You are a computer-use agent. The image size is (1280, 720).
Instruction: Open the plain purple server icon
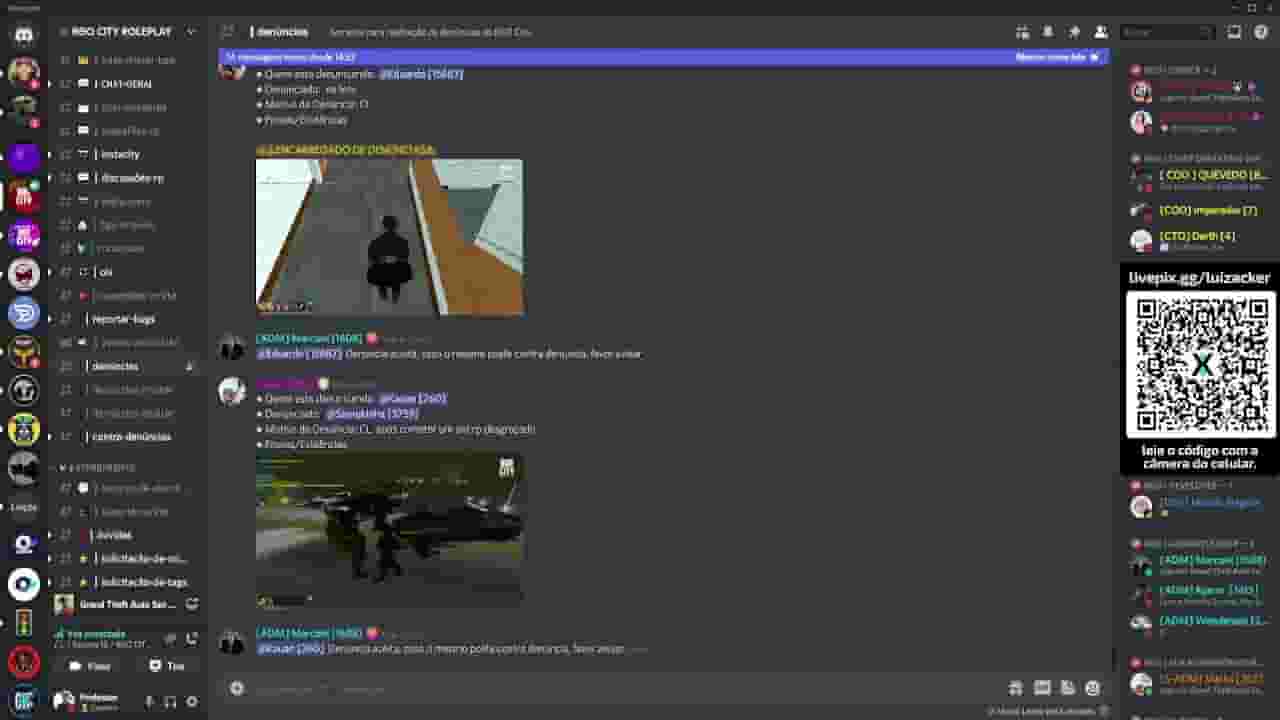coord(24,158)
